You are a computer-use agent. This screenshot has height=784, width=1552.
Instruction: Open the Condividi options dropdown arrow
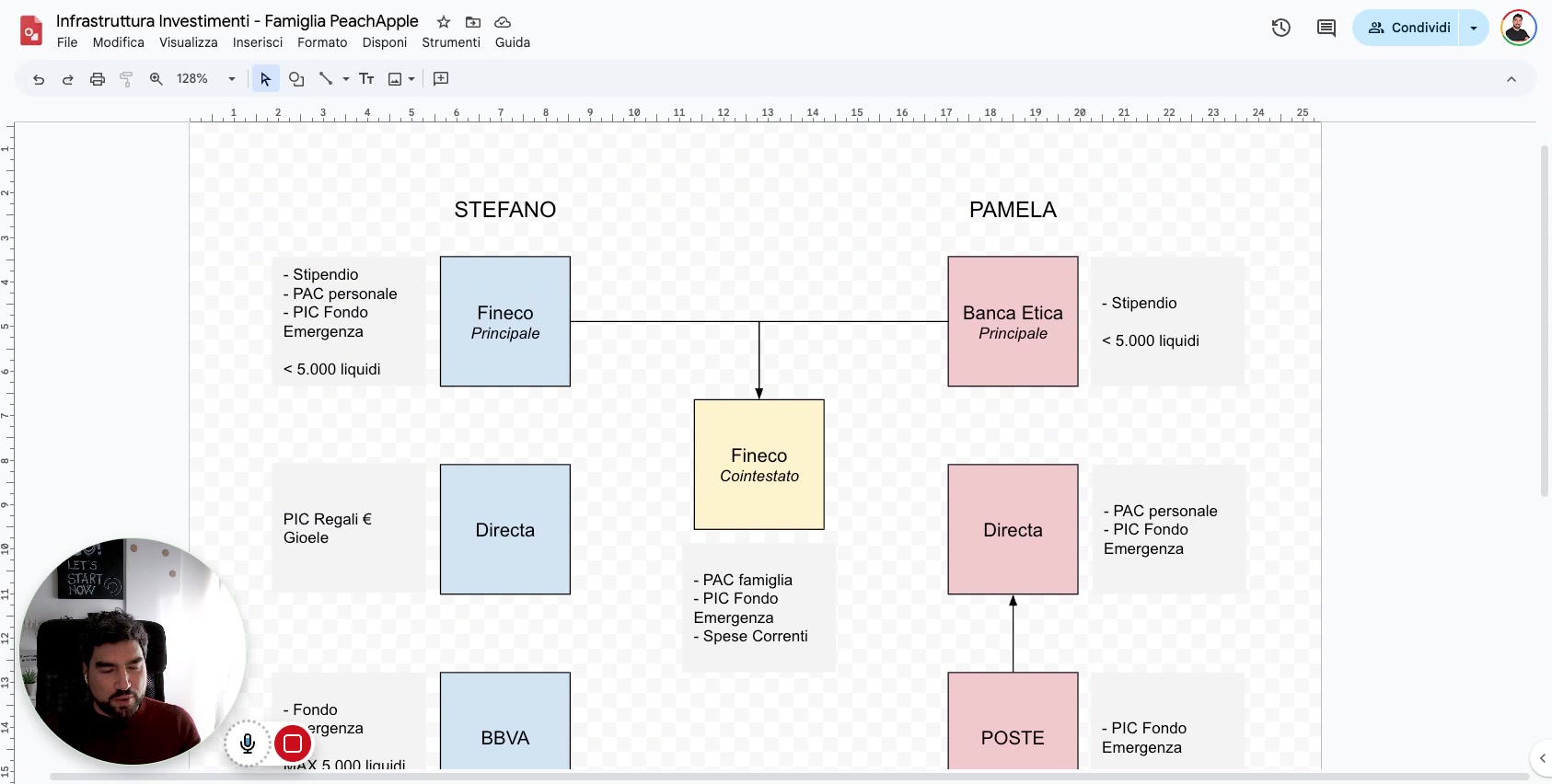1474,28
